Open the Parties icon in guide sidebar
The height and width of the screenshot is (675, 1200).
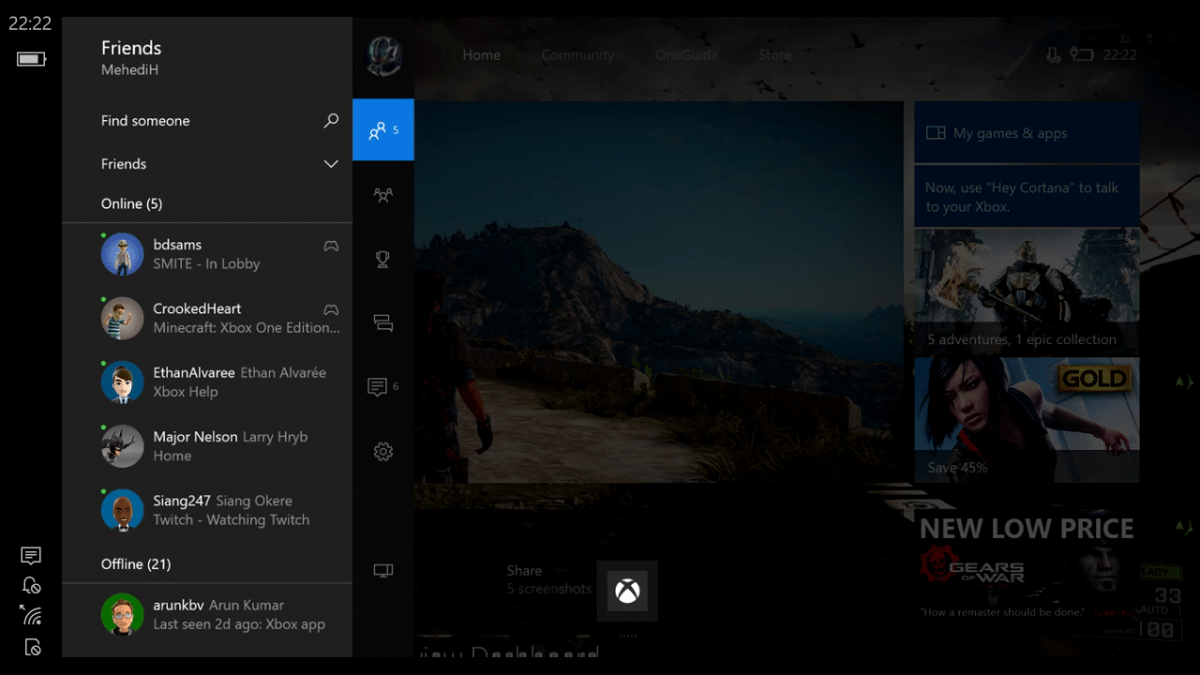pyautogui.click(x=382, y=195)
